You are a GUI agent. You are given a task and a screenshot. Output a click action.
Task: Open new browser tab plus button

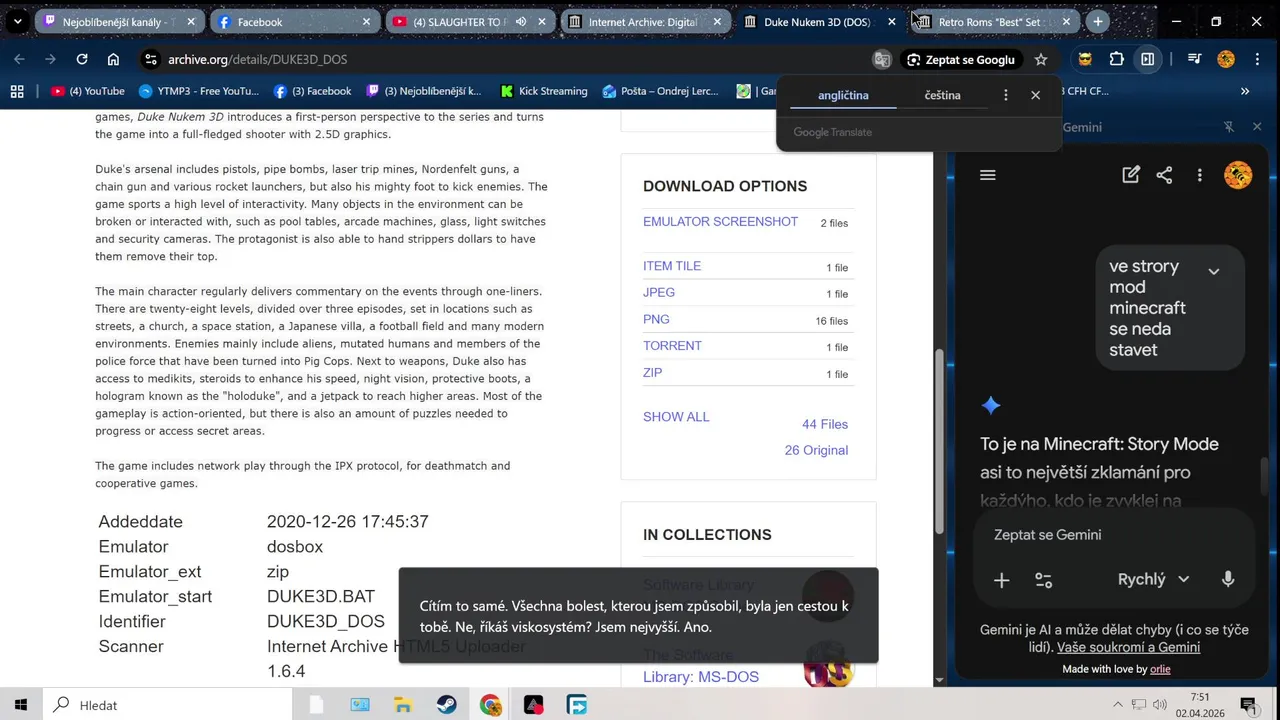pyautogui.click(x=1098, y=22)
